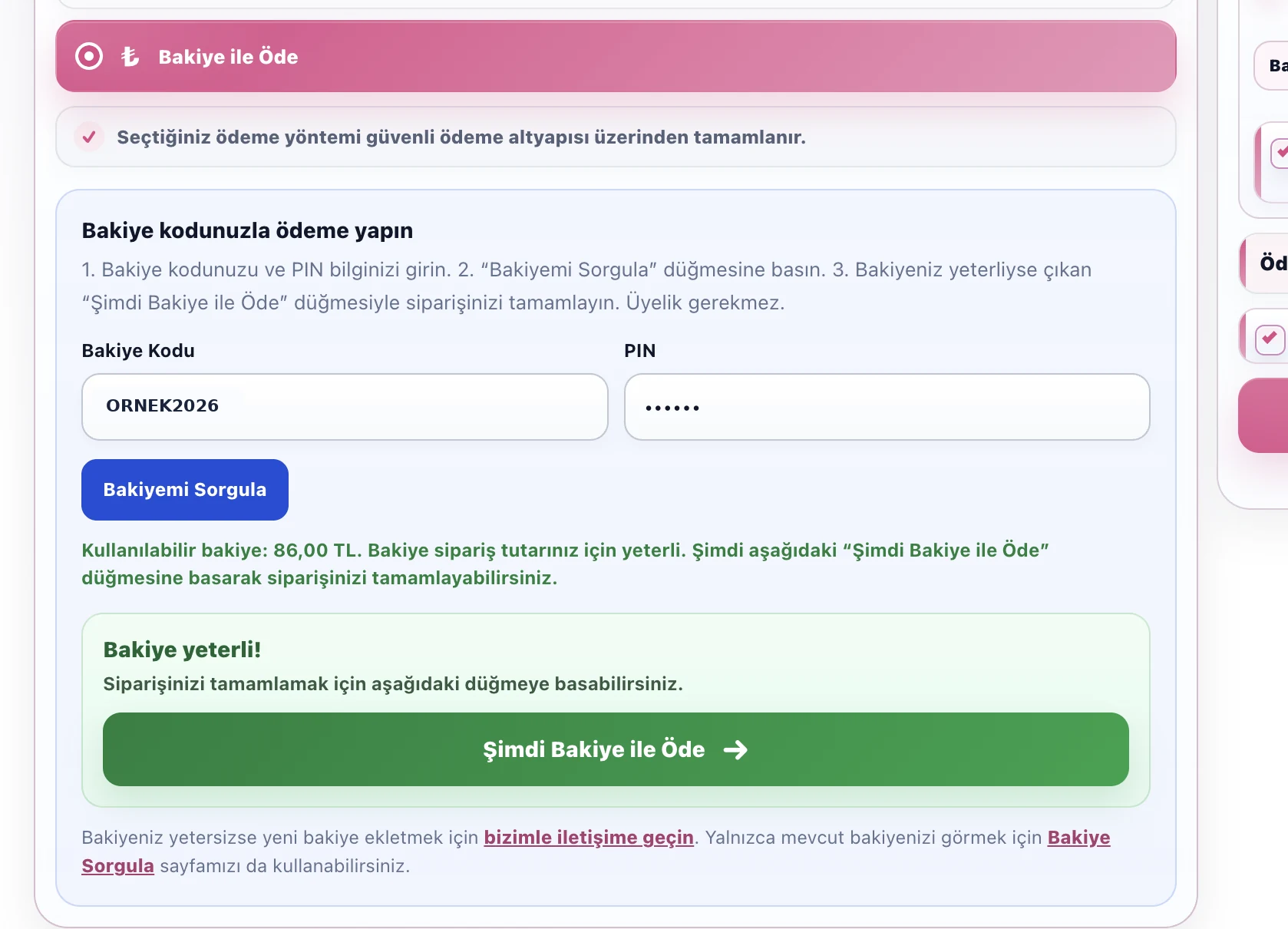Toggle the upper checkbox in right sidebar
This screenshot has height=929, width=1288.
pyautogui.click(x=1280, y=153)
